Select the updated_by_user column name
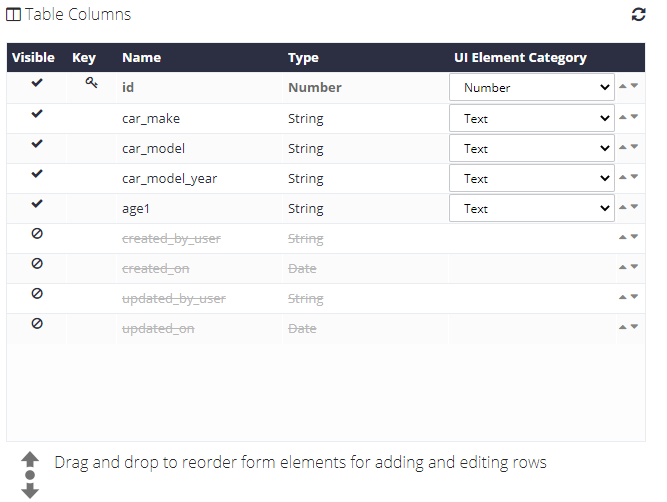667x502 pixels. (174, 299)
